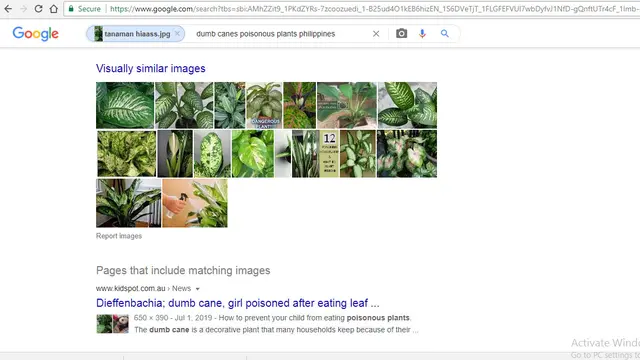
Task: View the Secure padlock site info
Action: click(x=84, y=9)
